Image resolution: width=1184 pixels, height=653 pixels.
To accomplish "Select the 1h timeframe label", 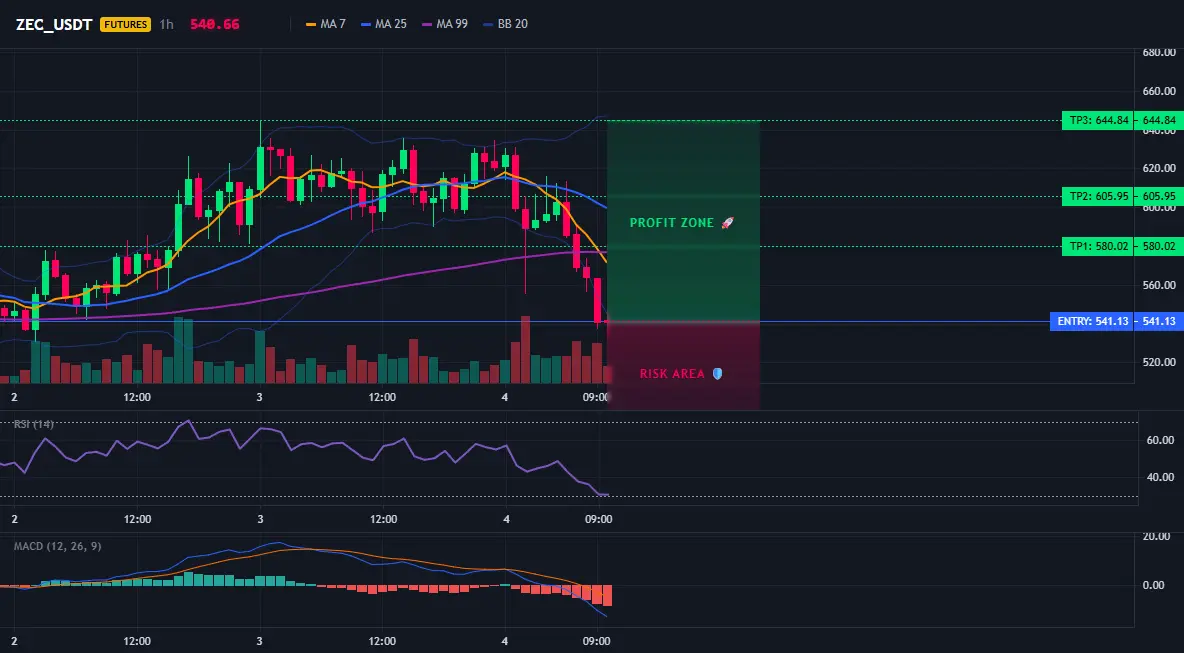I will [166, 24].
